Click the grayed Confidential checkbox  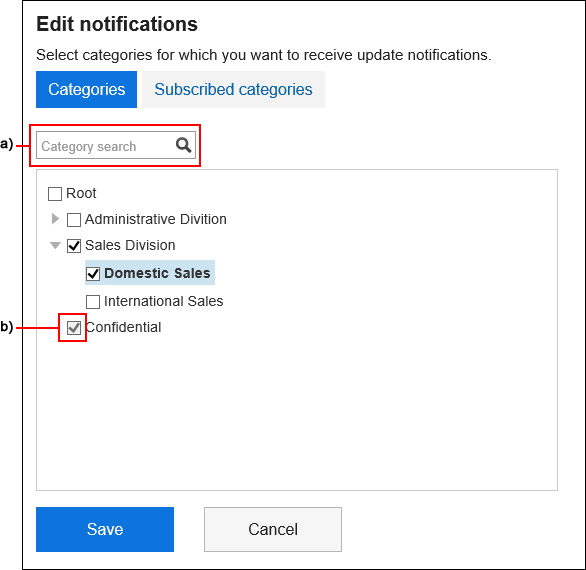[74, 328]
